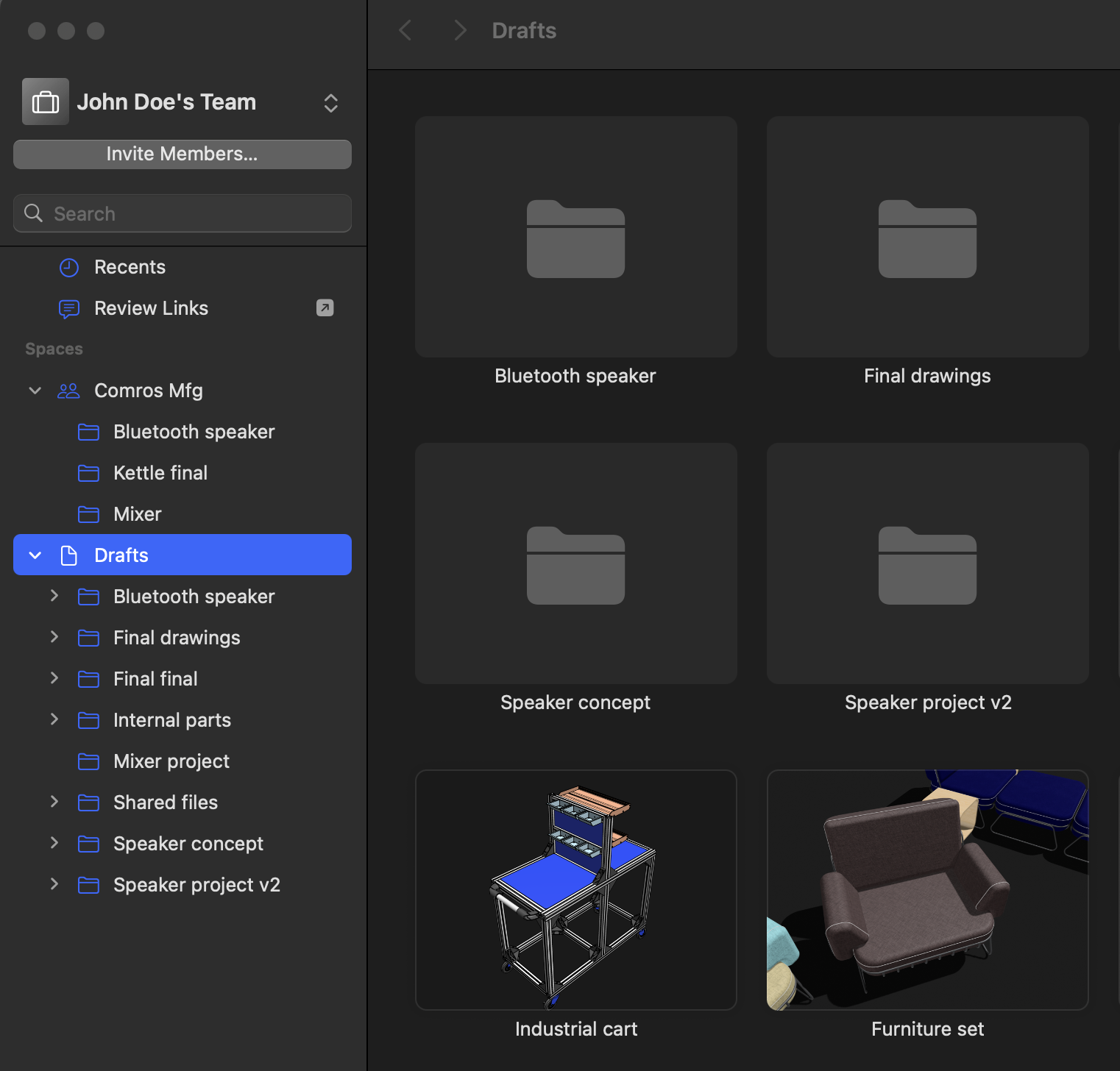Select Final final label in sidebar
This screenshot has width=1120, height=1071.
tap(155, 679)
